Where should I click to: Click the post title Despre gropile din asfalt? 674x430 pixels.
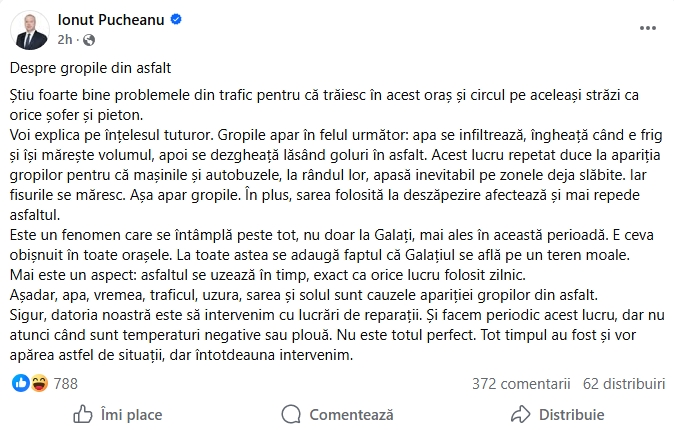pos(91,69)
